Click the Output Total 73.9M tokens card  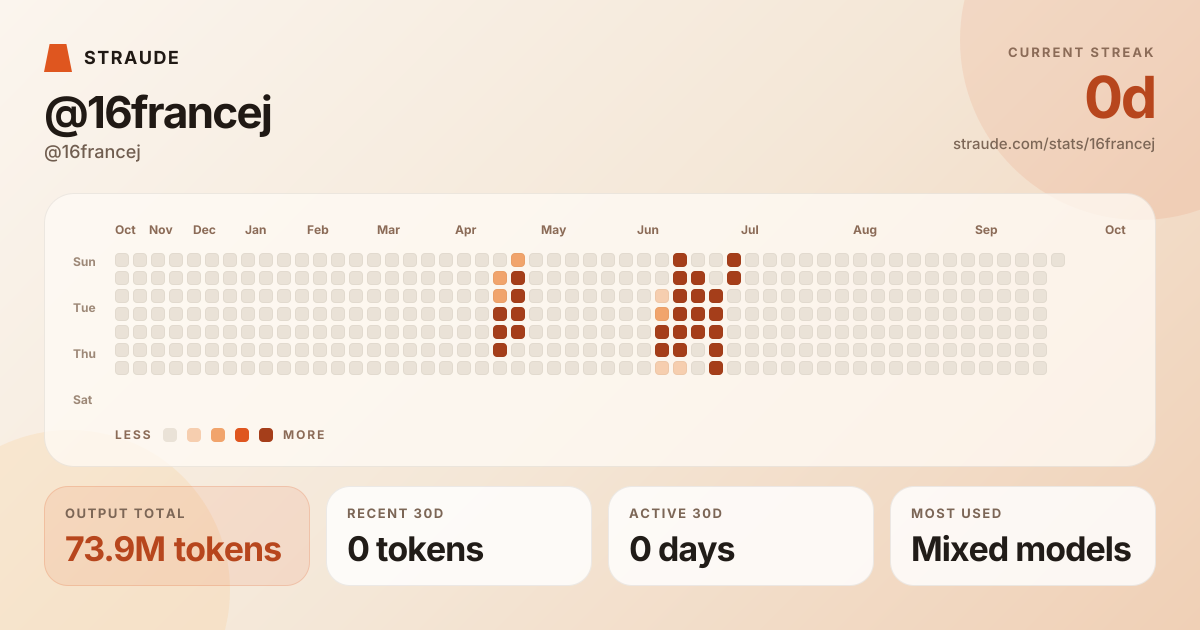click(x=177, y=536)
